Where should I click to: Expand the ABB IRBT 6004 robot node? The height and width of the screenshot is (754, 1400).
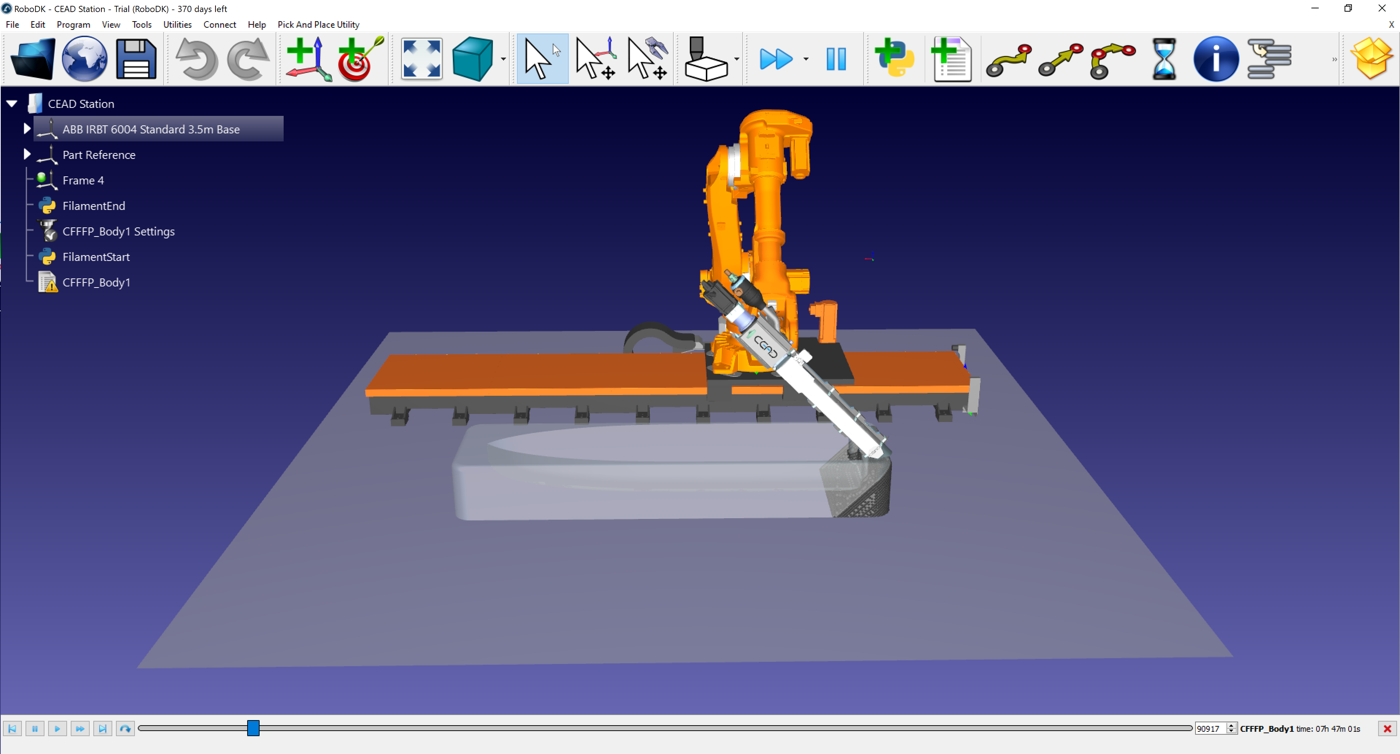click(26, 128)
